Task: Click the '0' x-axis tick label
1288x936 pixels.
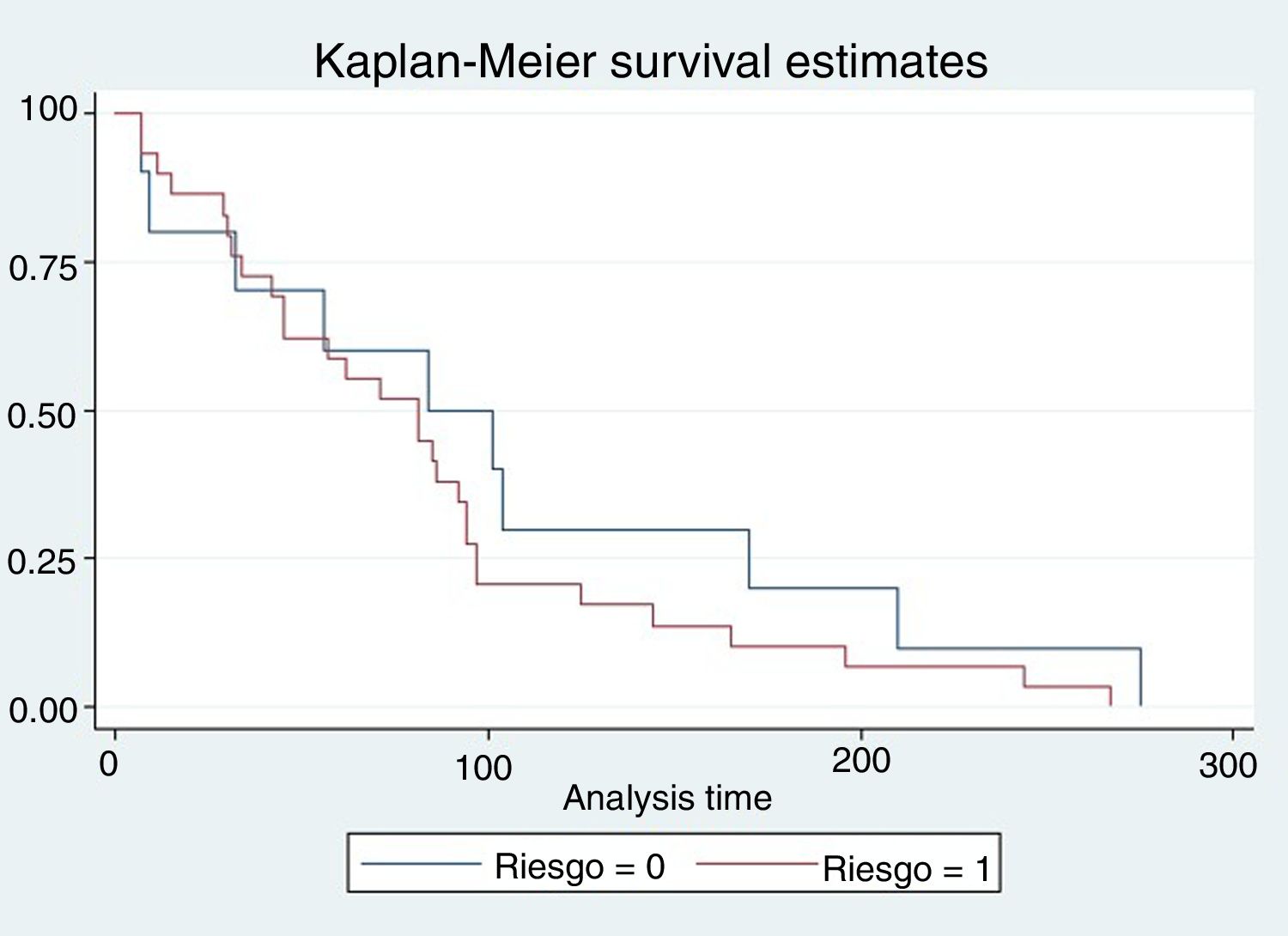Action: coord(109,763)
